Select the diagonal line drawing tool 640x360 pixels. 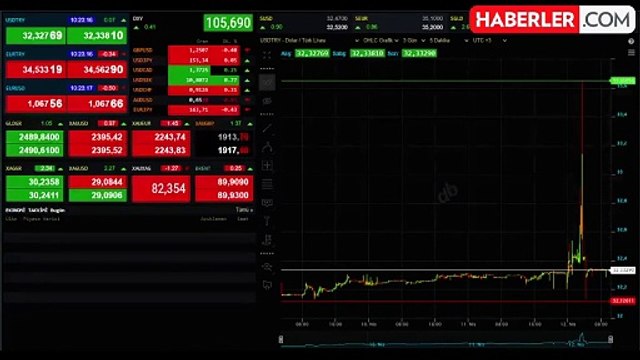[267, 128]
